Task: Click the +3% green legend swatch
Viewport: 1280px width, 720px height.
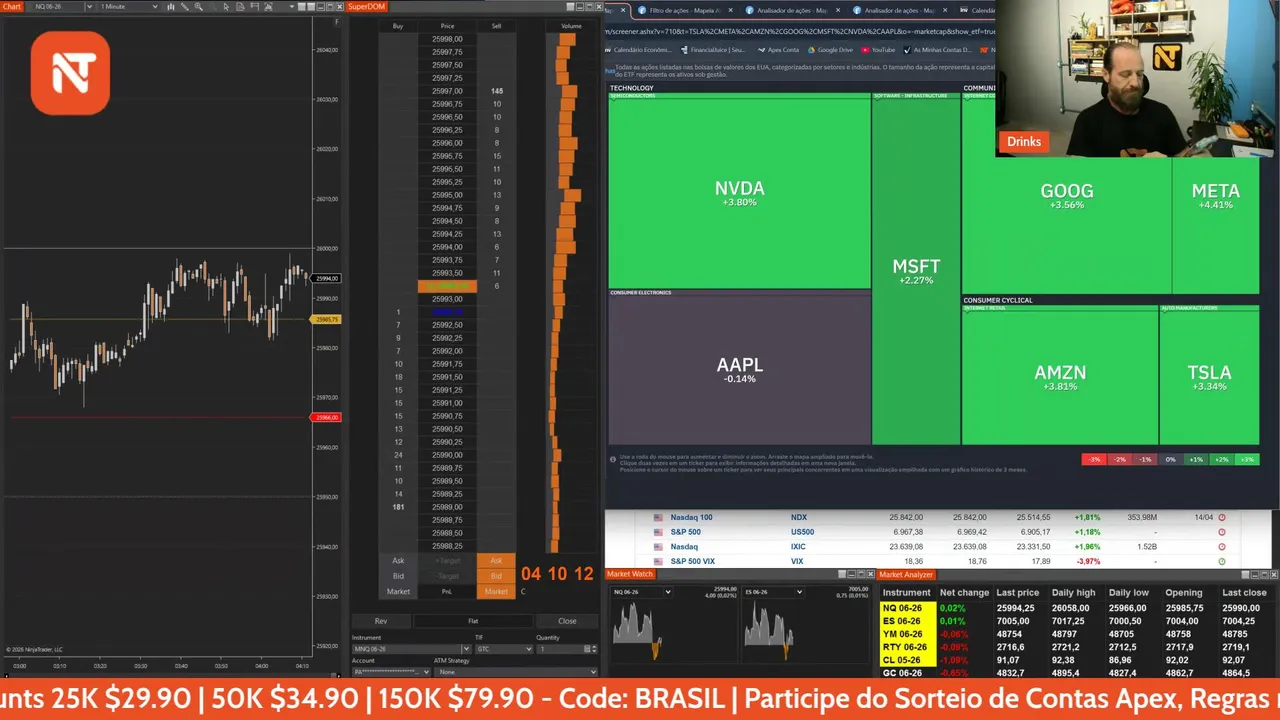Action: click(x=1246, y=459)
